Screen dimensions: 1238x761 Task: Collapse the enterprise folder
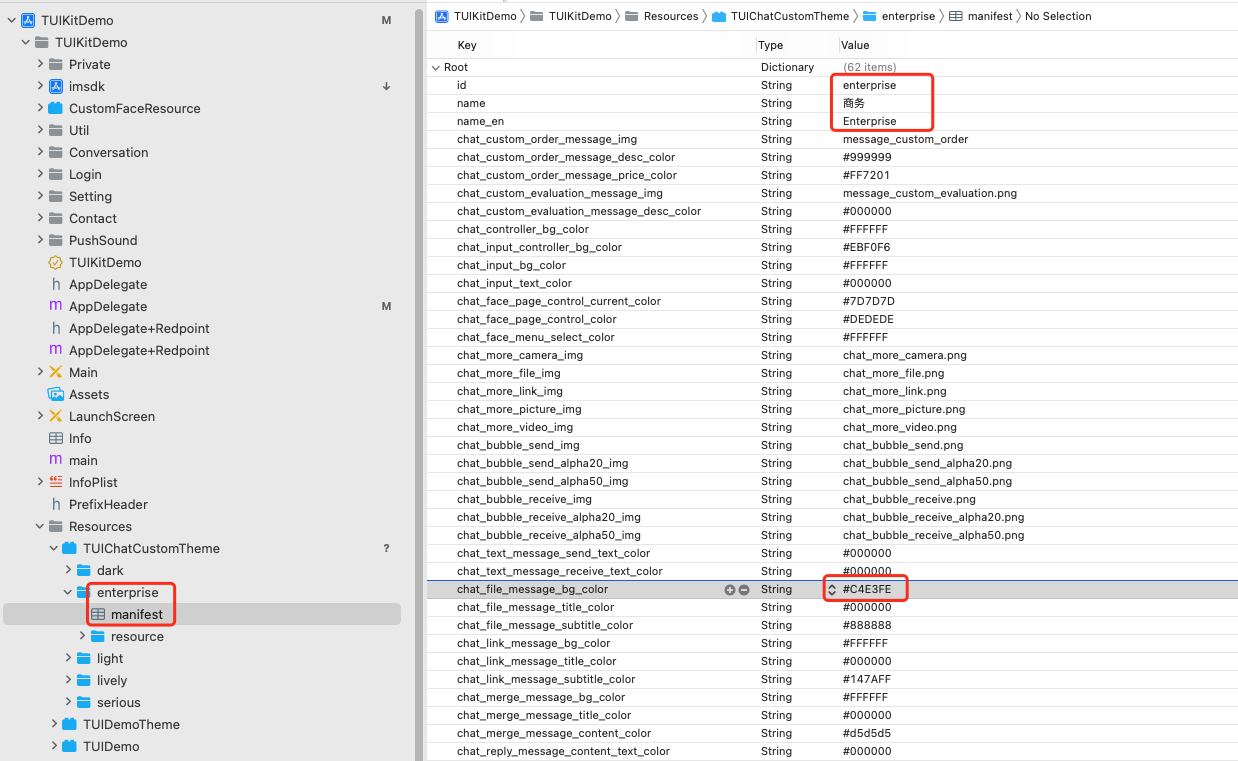click(x=68, y=592)
